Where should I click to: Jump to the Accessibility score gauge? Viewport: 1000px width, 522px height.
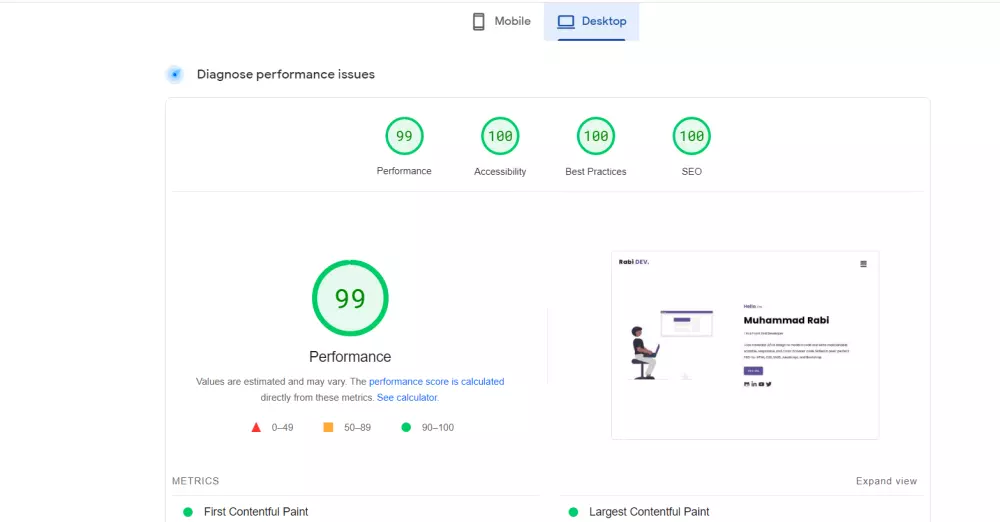click(x=500, y=137)
